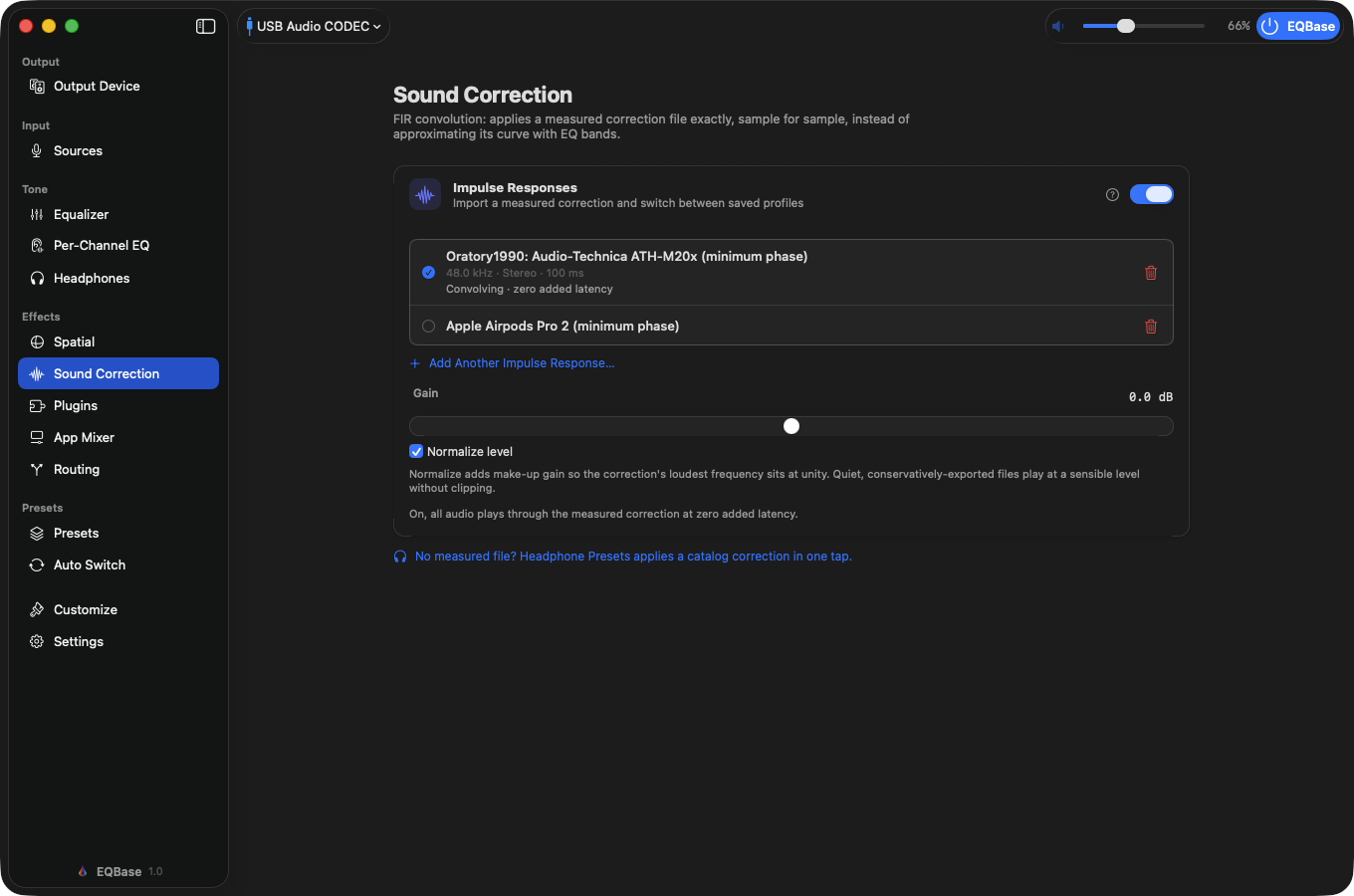Uncheck the Normalize level checkbox
The height and width of the screenshot is (896, 1354).
tap(416, 452)
